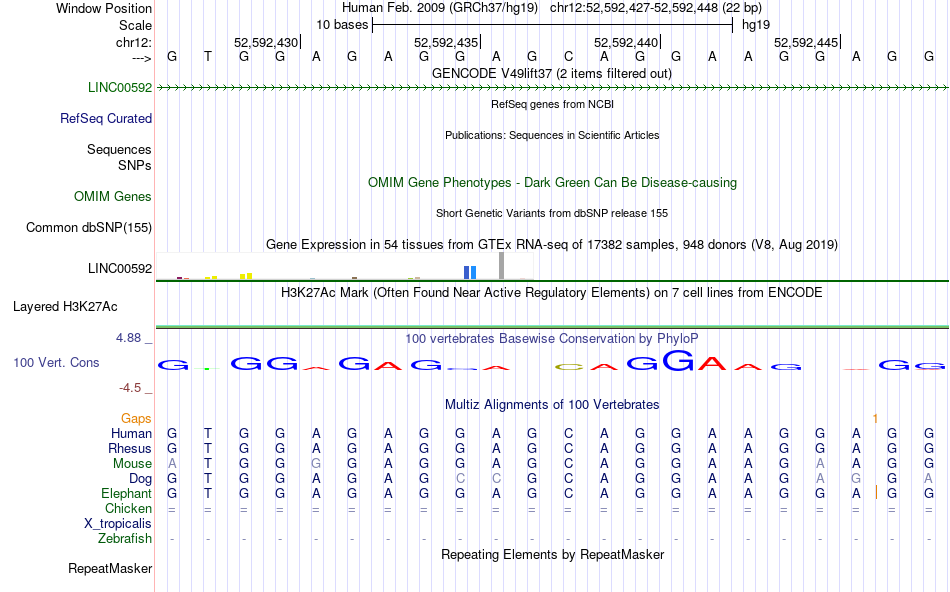The width and height of the screenshot is (950, 592).
Task: Click the big red A in conservation logo
Action: coord(712,364)
